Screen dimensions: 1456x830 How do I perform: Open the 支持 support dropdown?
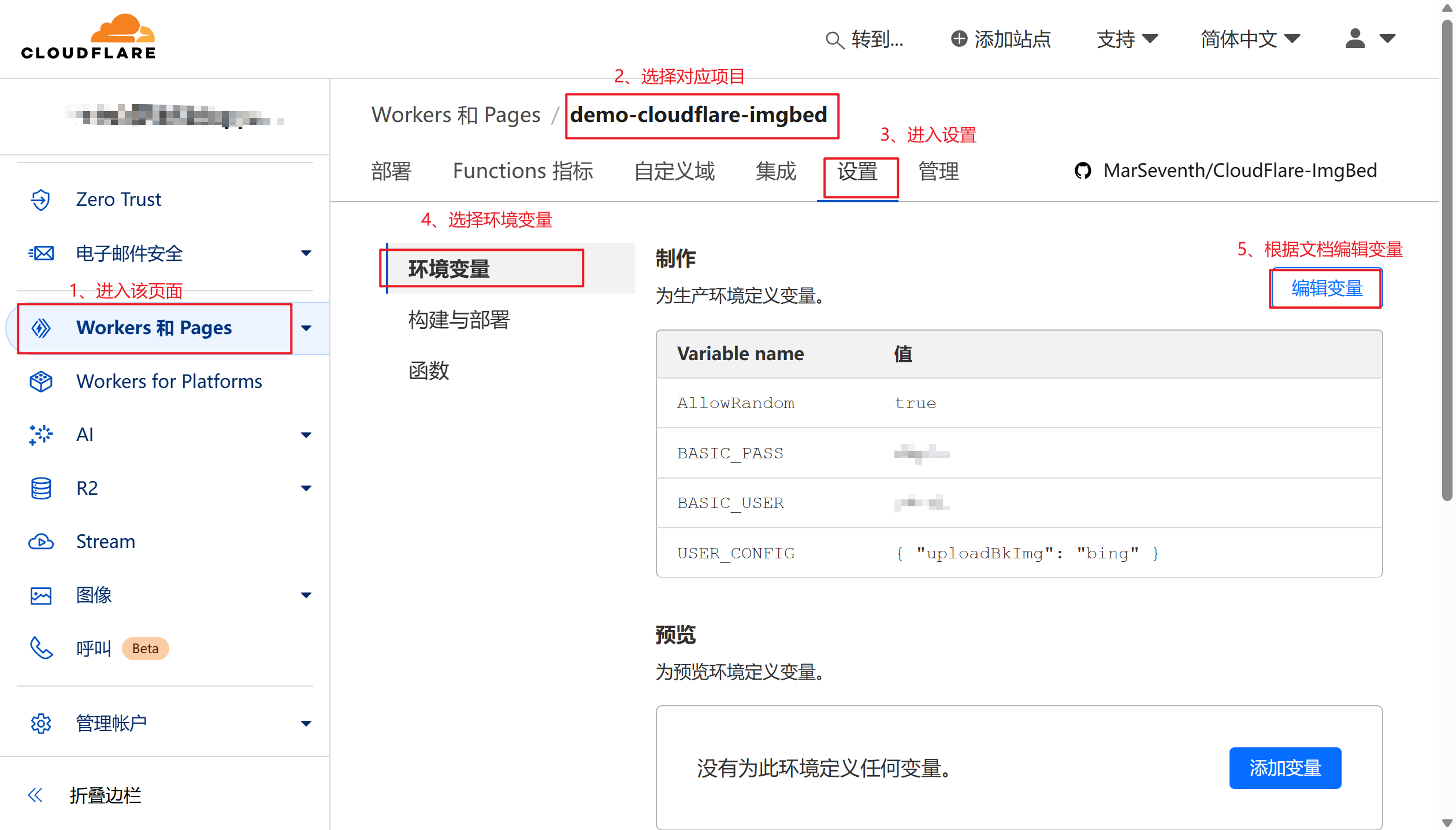click(1127, 39)
